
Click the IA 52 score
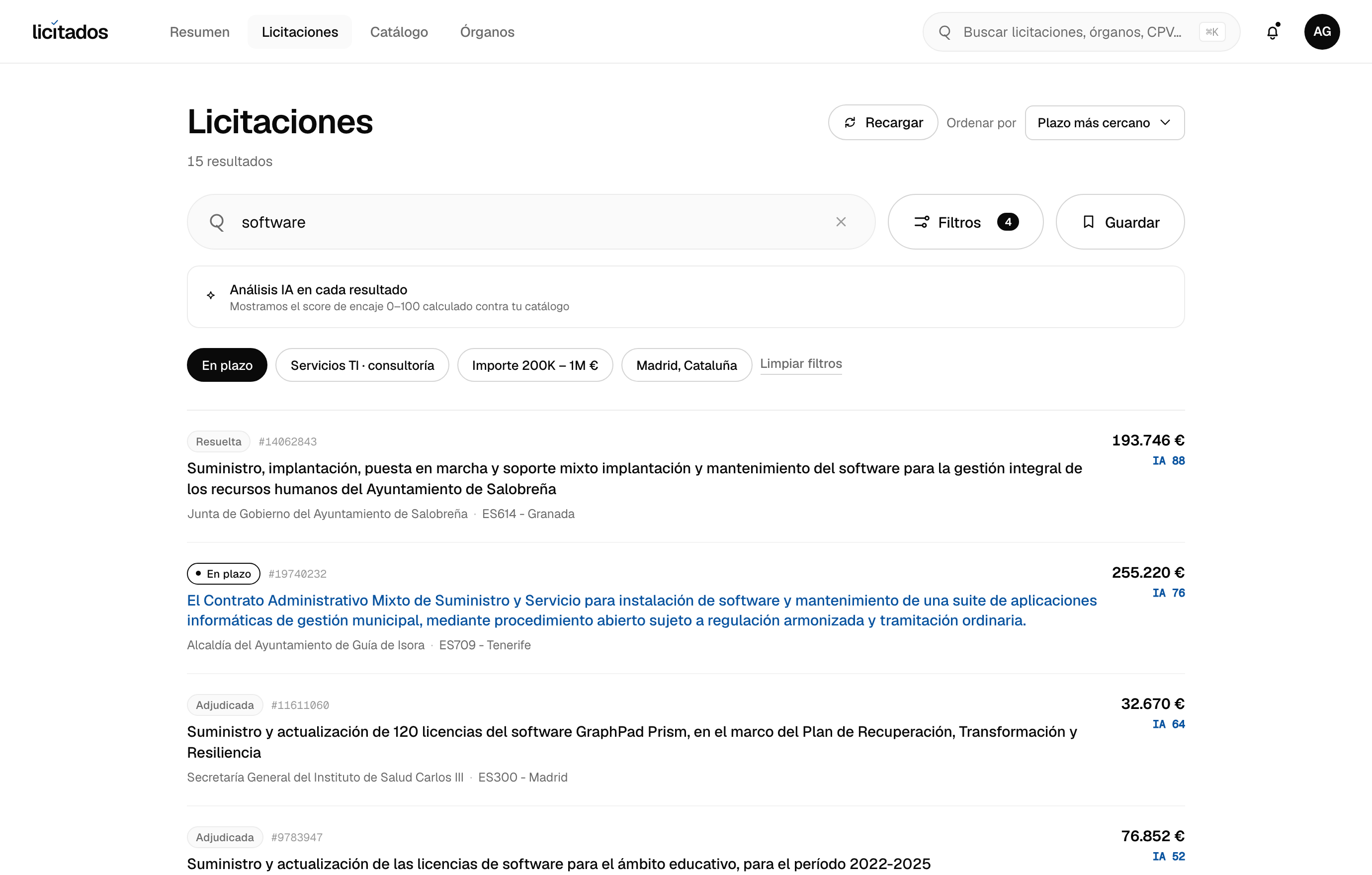1168,856
